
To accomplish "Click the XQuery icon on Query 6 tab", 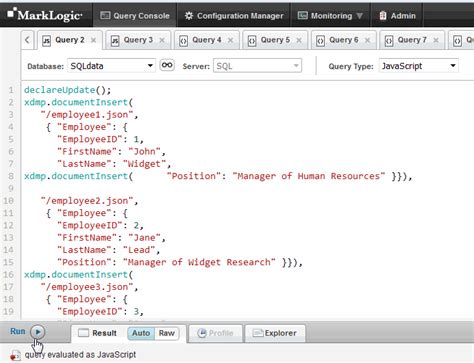I will tap(320, 41).
